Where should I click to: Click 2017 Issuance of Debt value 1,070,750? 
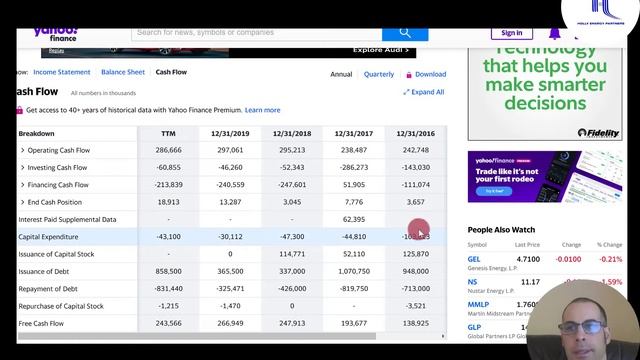pos(354,271)
